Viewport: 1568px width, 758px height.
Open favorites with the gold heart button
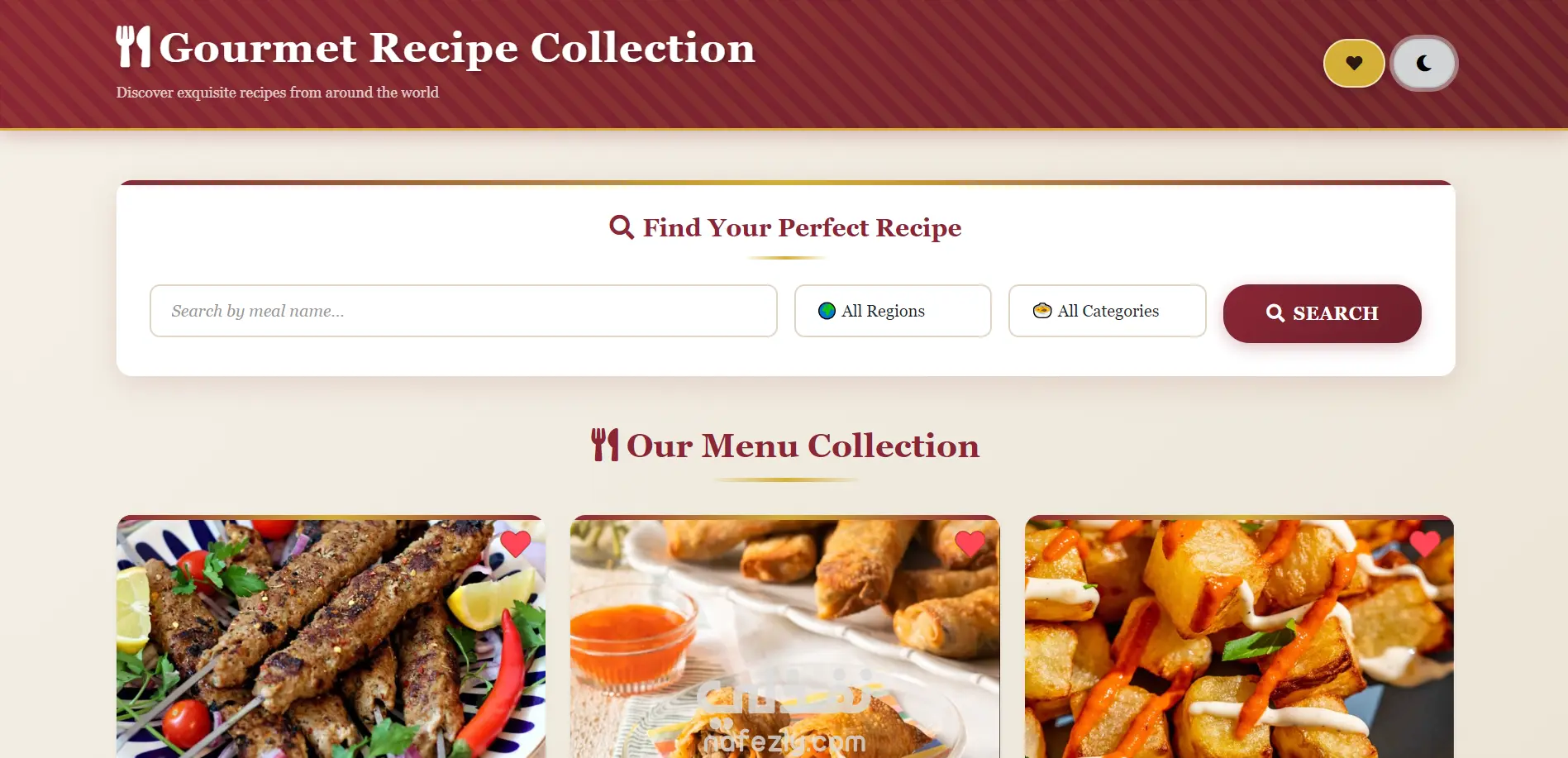[1353, 63]
